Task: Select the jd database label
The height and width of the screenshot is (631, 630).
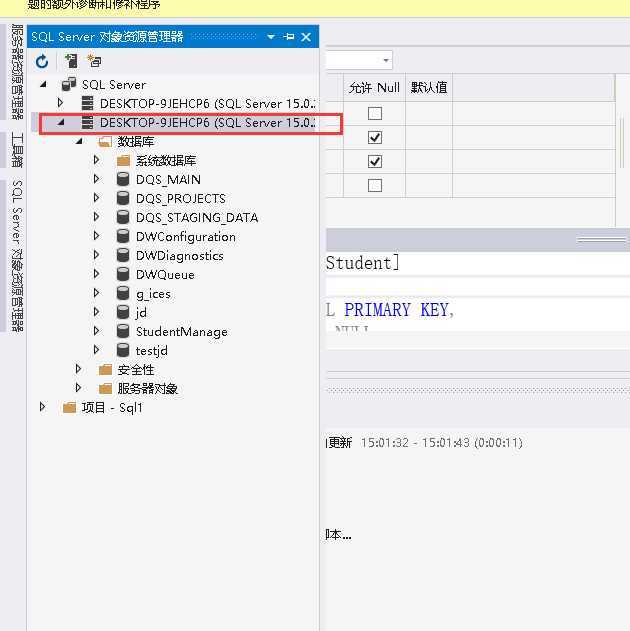Action: [141, 313]
